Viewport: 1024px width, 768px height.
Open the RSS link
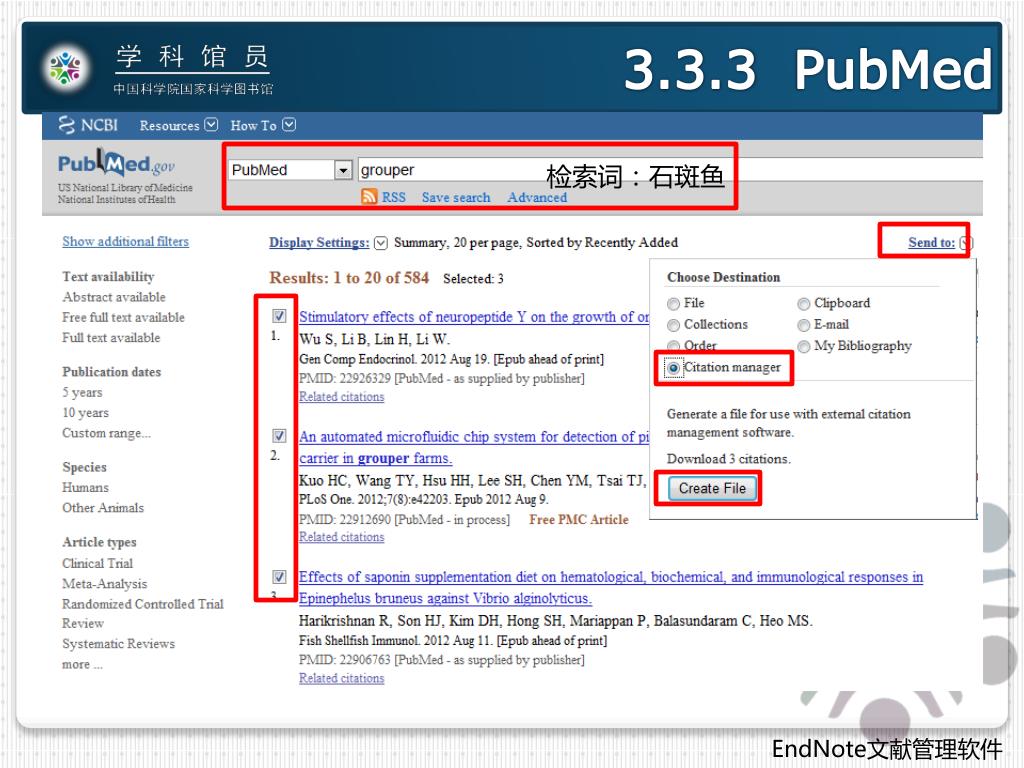pyautogui.click(x=393, y=197)
